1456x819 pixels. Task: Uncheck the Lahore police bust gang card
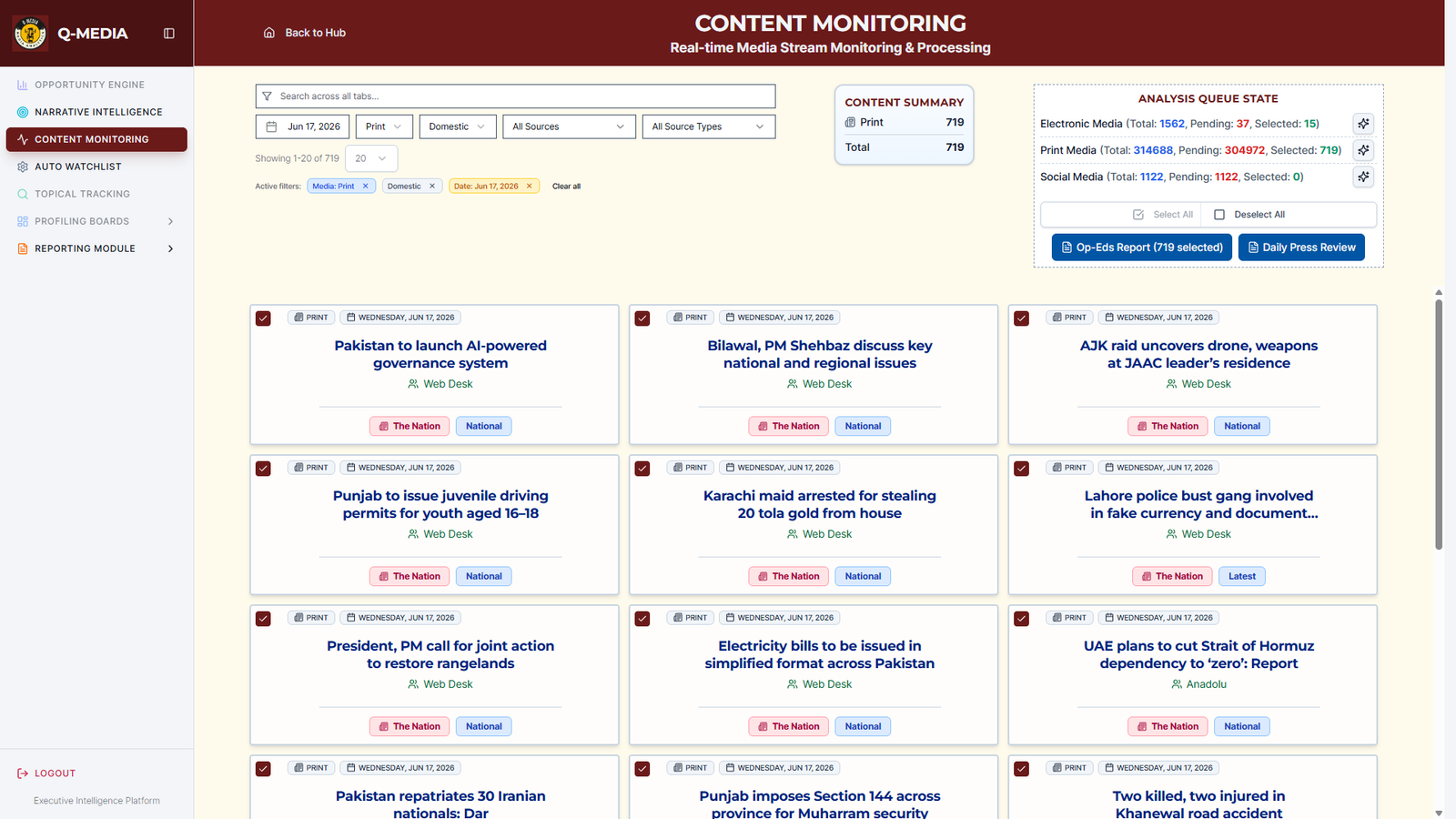coord(1022,469)
